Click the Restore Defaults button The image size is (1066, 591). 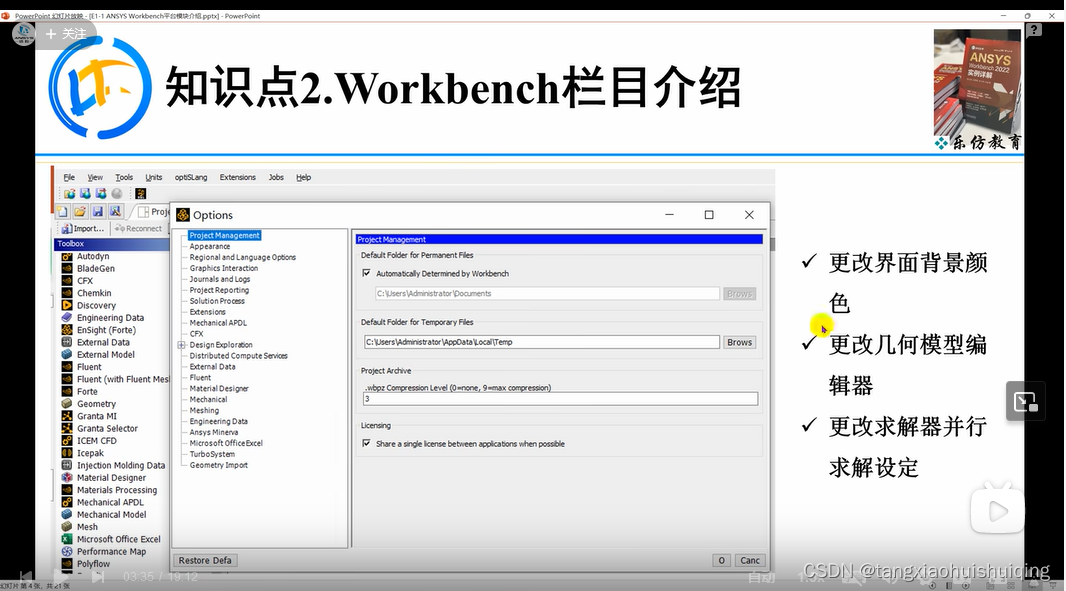tap(204, 560)
